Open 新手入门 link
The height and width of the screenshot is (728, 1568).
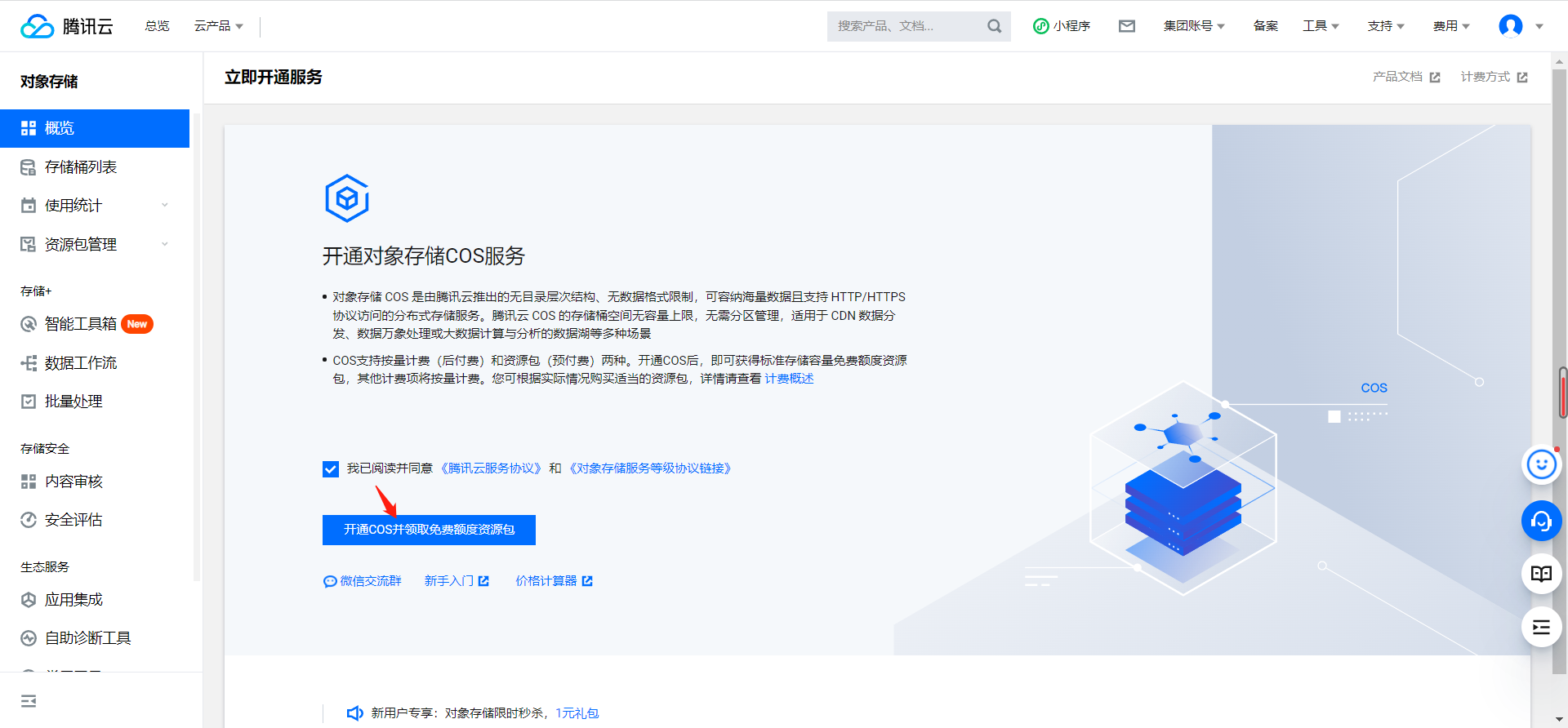coord(457,581)
